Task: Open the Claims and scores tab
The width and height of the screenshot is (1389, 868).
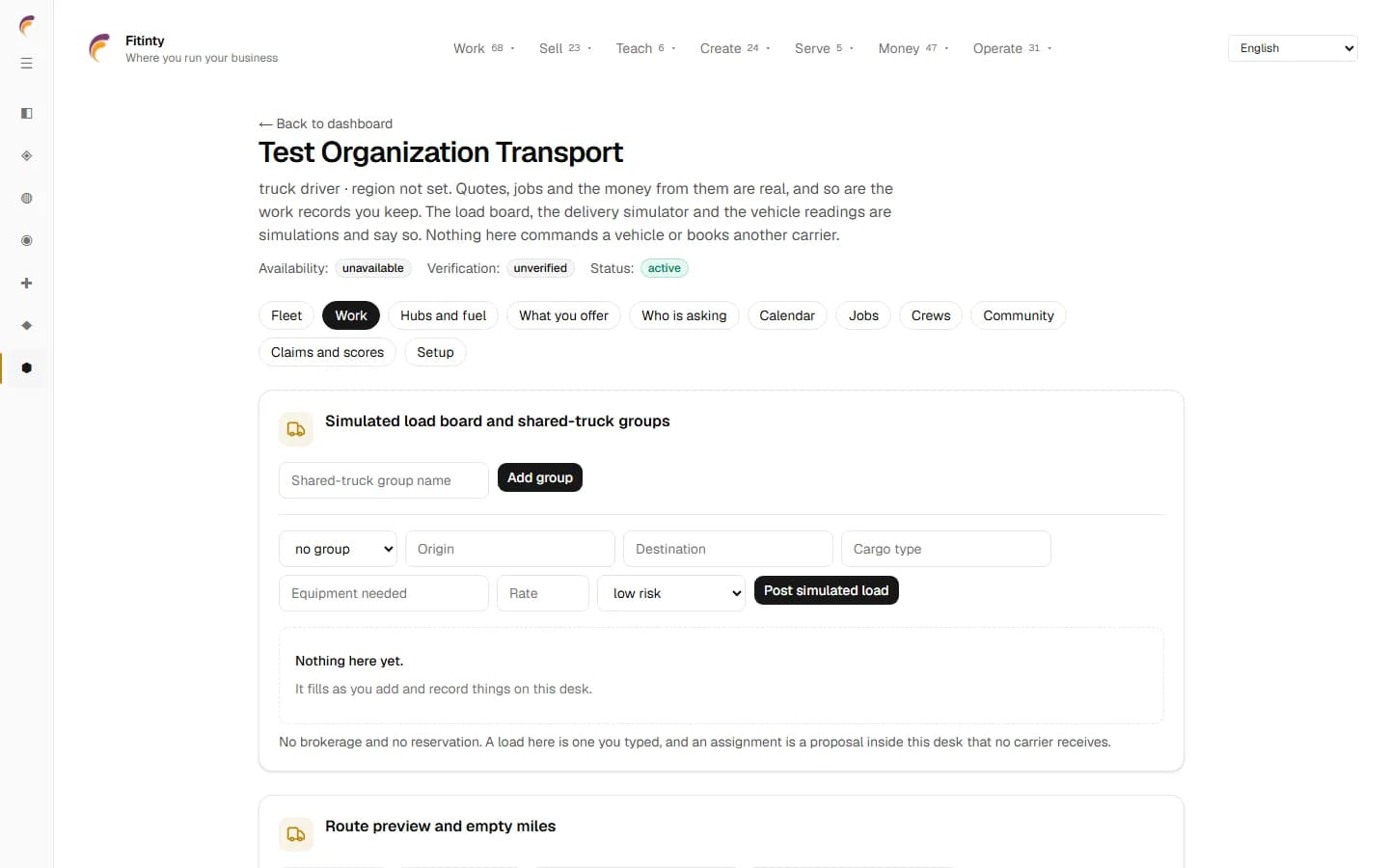Action: tap(328, 352)
